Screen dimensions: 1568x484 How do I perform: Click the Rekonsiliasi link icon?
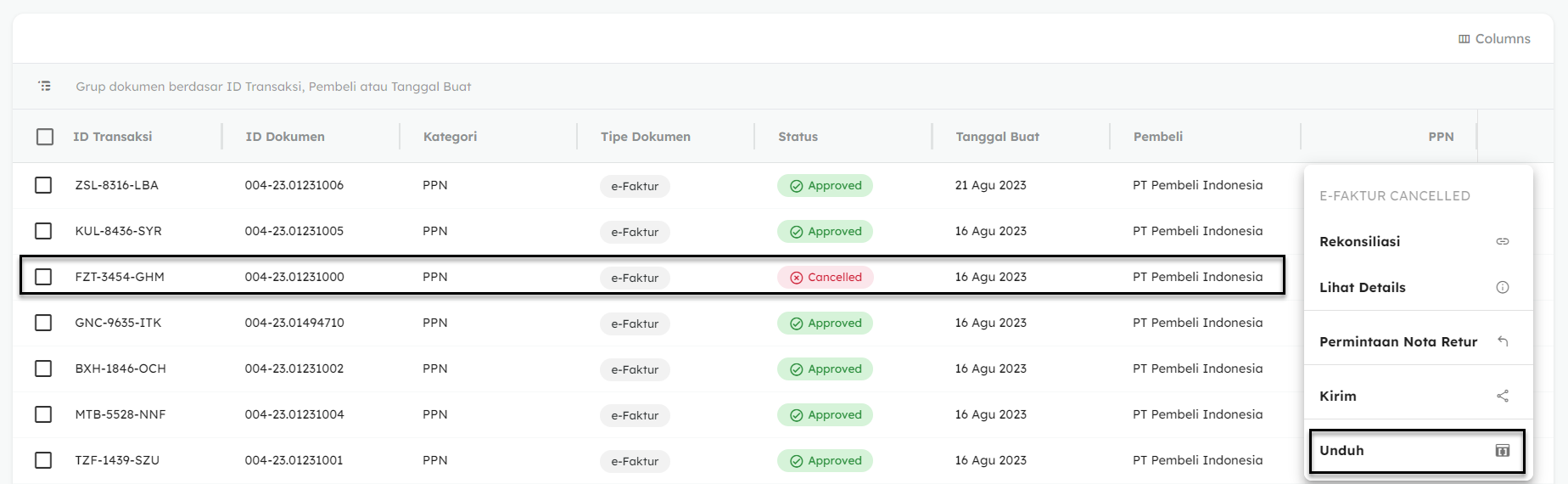[x=1502, y=242]
